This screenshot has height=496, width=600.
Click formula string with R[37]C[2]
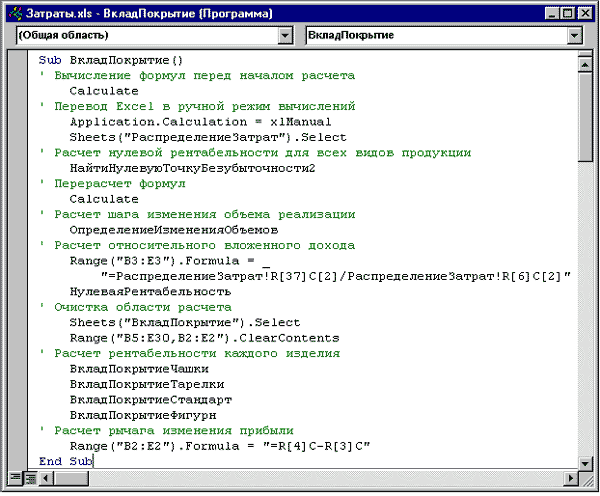(x=336, y=276)
